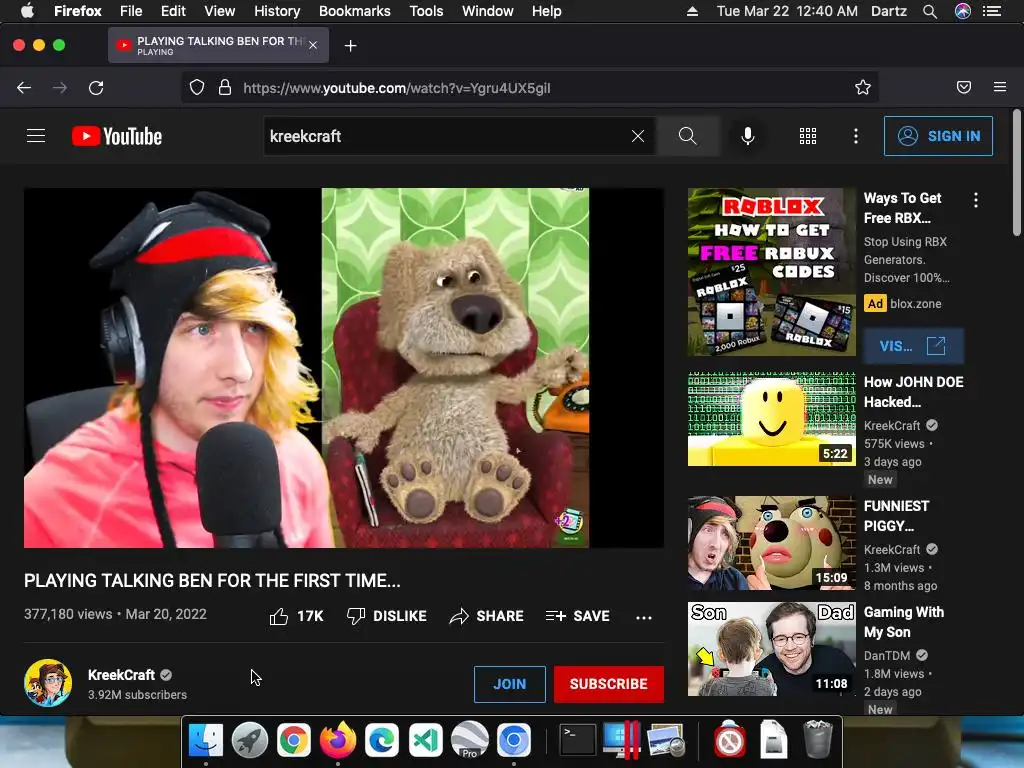Open the Help menu

547,11
